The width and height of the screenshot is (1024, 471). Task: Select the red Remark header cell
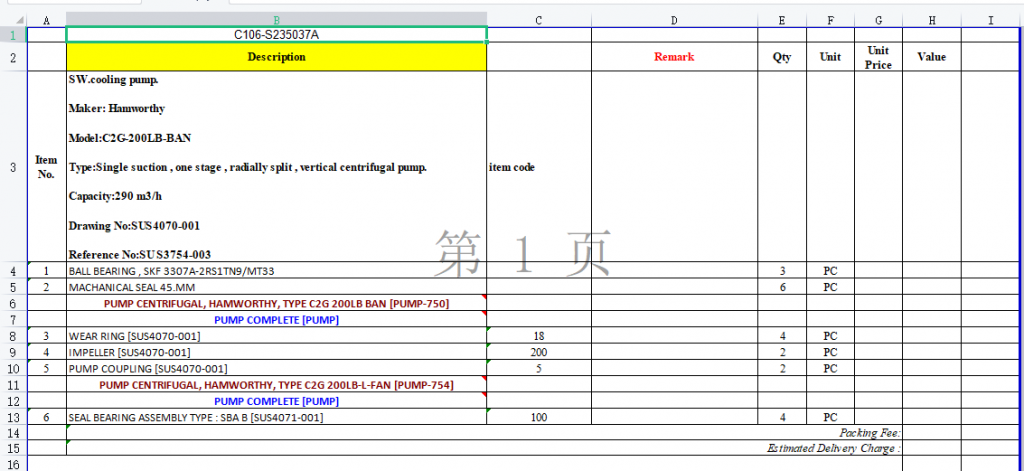[x=674, y=57]
